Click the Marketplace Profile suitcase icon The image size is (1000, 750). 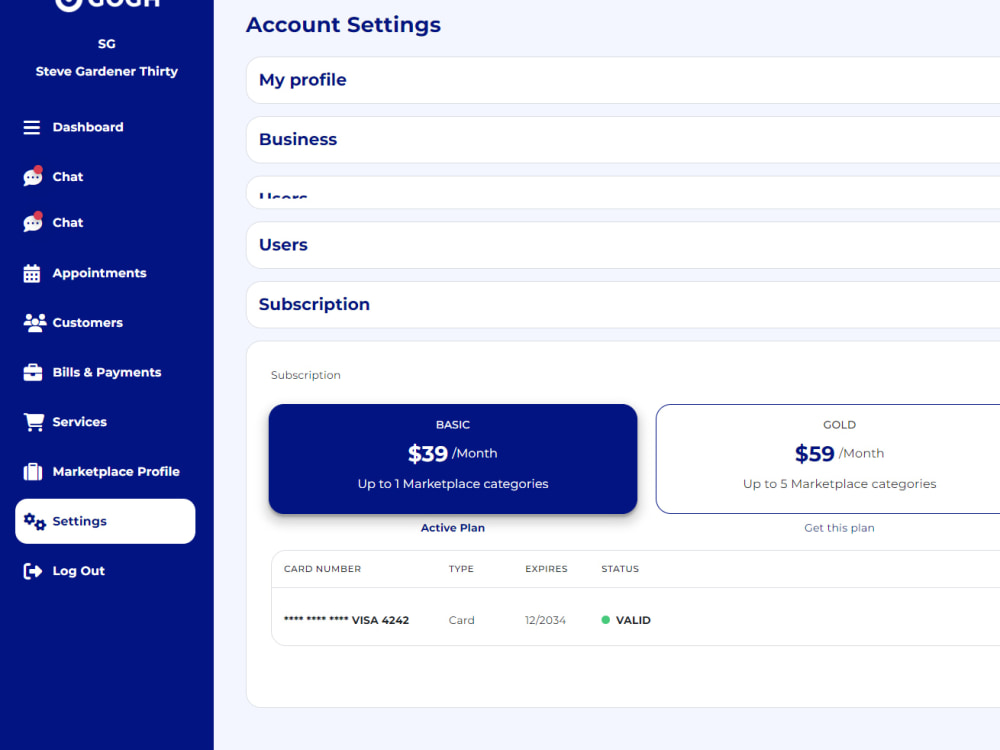coord(33,472)
